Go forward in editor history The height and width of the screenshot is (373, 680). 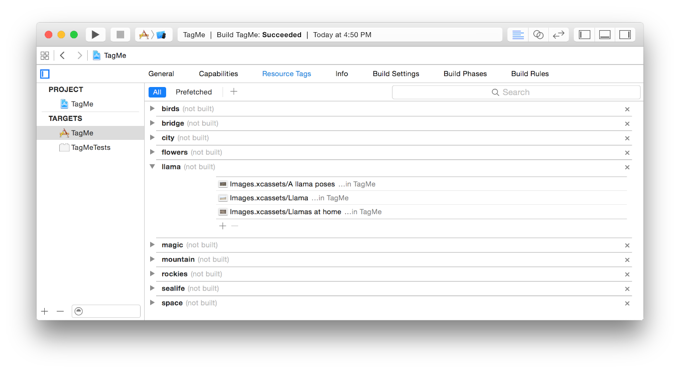(79, 56)
